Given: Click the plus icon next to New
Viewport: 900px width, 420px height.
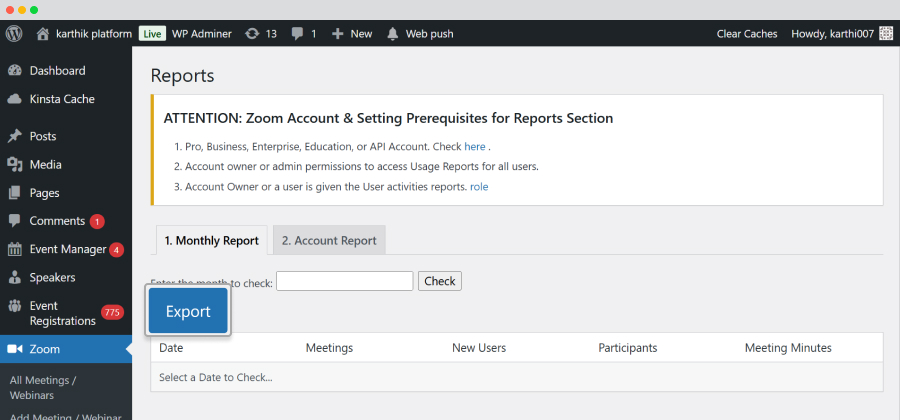Looking at the screenshot, I should (x=338, y=34).
